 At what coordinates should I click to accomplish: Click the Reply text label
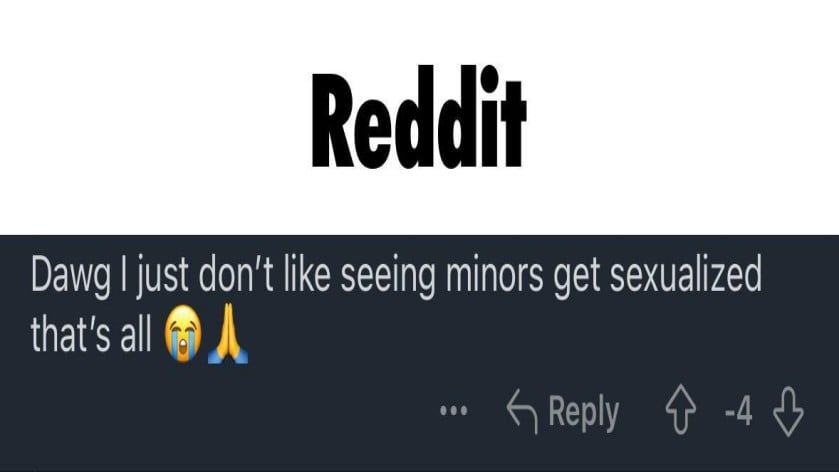click(583, 413)
